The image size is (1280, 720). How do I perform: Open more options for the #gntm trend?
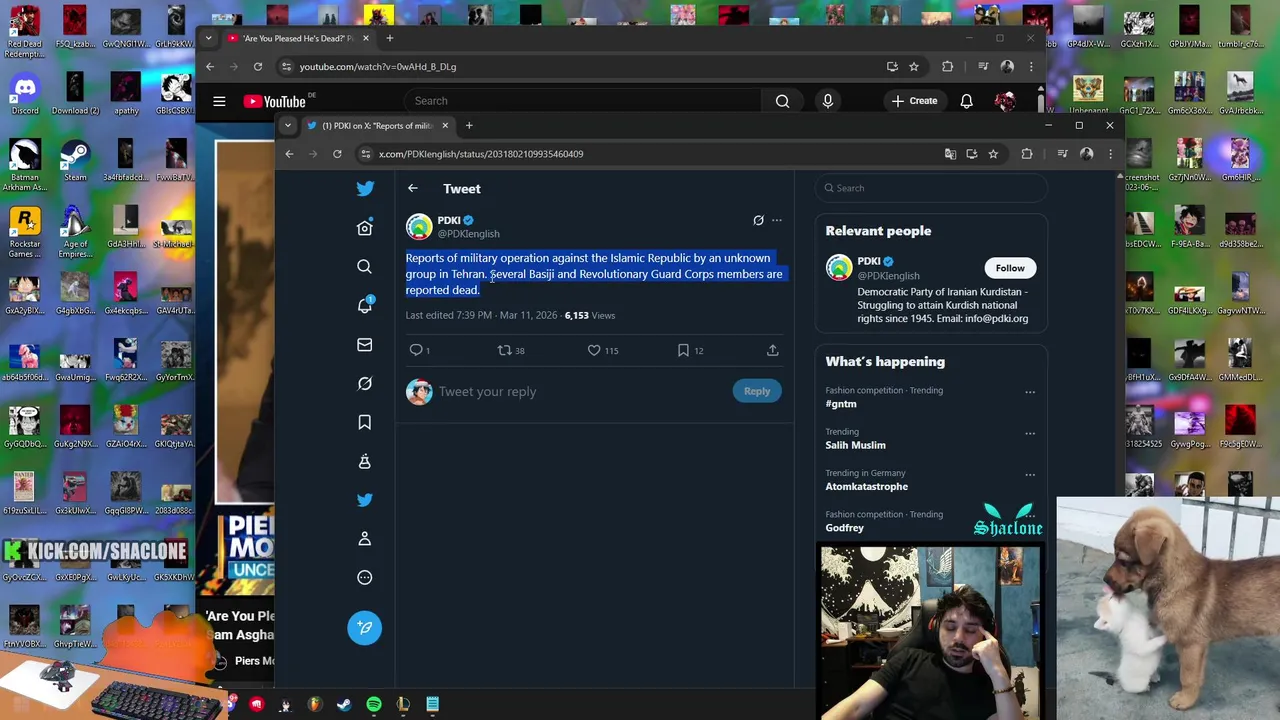(x=1030, y=392)
